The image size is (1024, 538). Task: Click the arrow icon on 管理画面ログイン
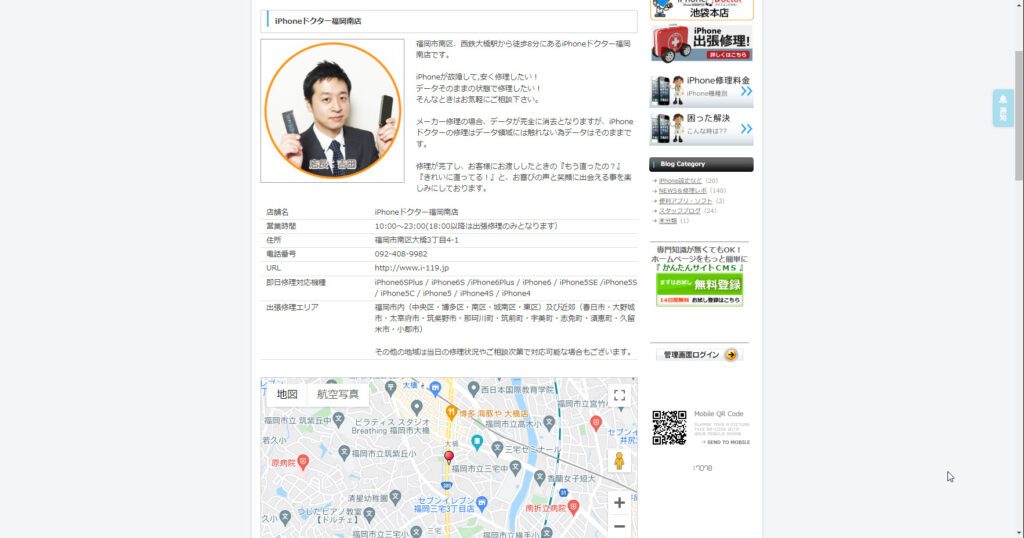point(731,355)
